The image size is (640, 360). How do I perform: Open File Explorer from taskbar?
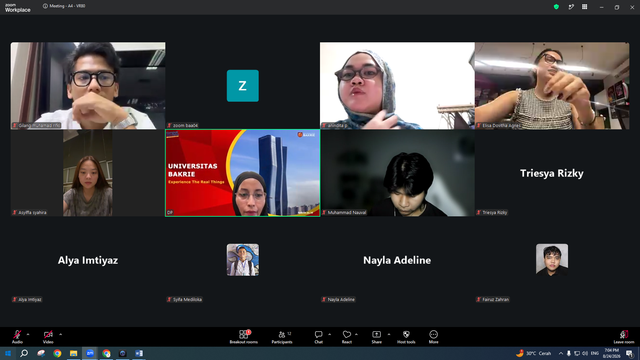tap(73, 353)
